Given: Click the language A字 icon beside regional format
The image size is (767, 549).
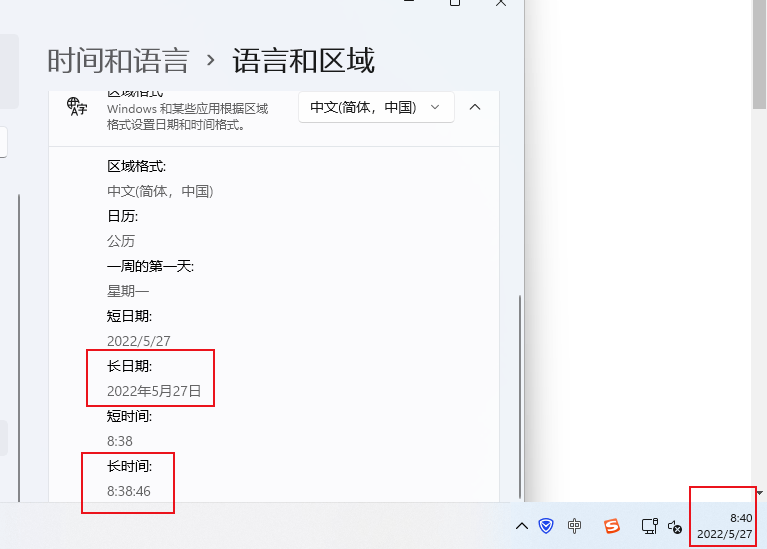Looking at the screenshot, I should pyautogui.click(x=77, y=107).
